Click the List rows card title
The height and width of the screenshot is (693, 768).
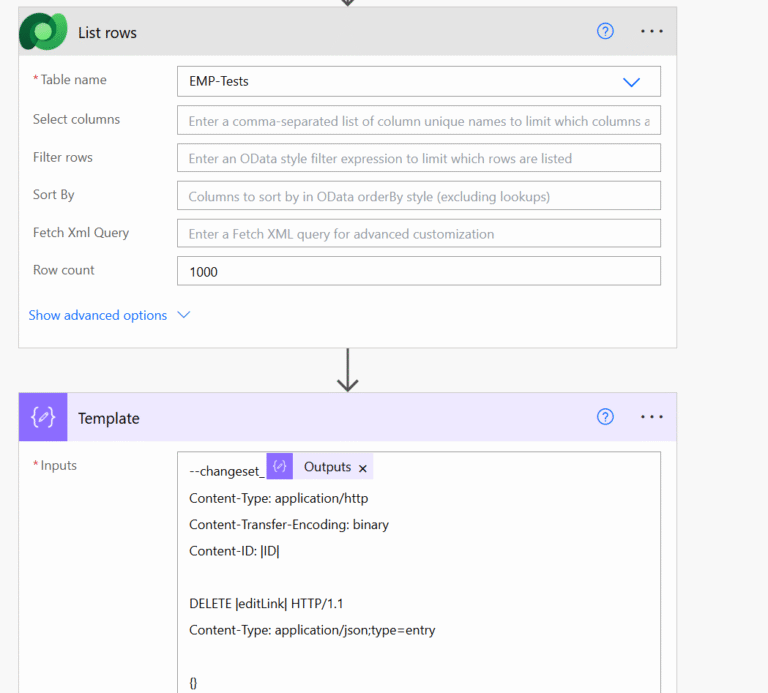pyautogui.click(x=107, y=33)
